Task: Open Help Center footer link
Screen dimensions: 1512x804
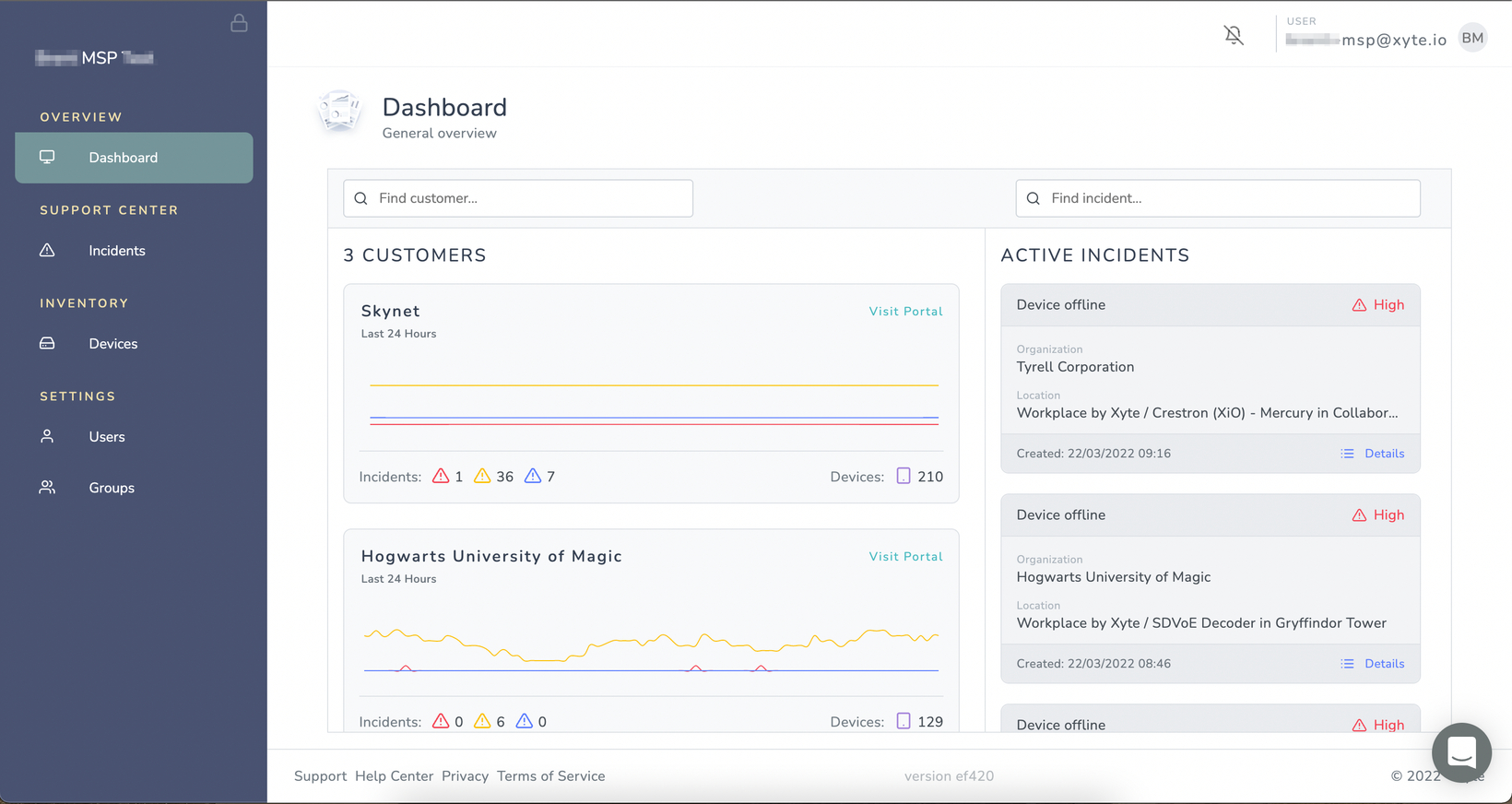Action: 394,776
